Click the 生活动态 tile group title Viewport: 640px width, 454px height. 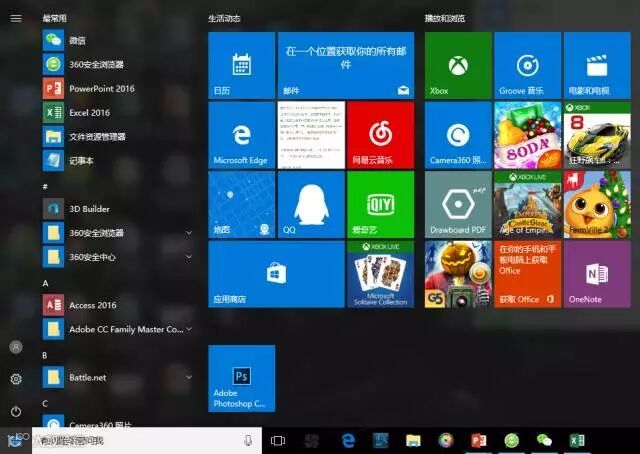click(224, 18)
